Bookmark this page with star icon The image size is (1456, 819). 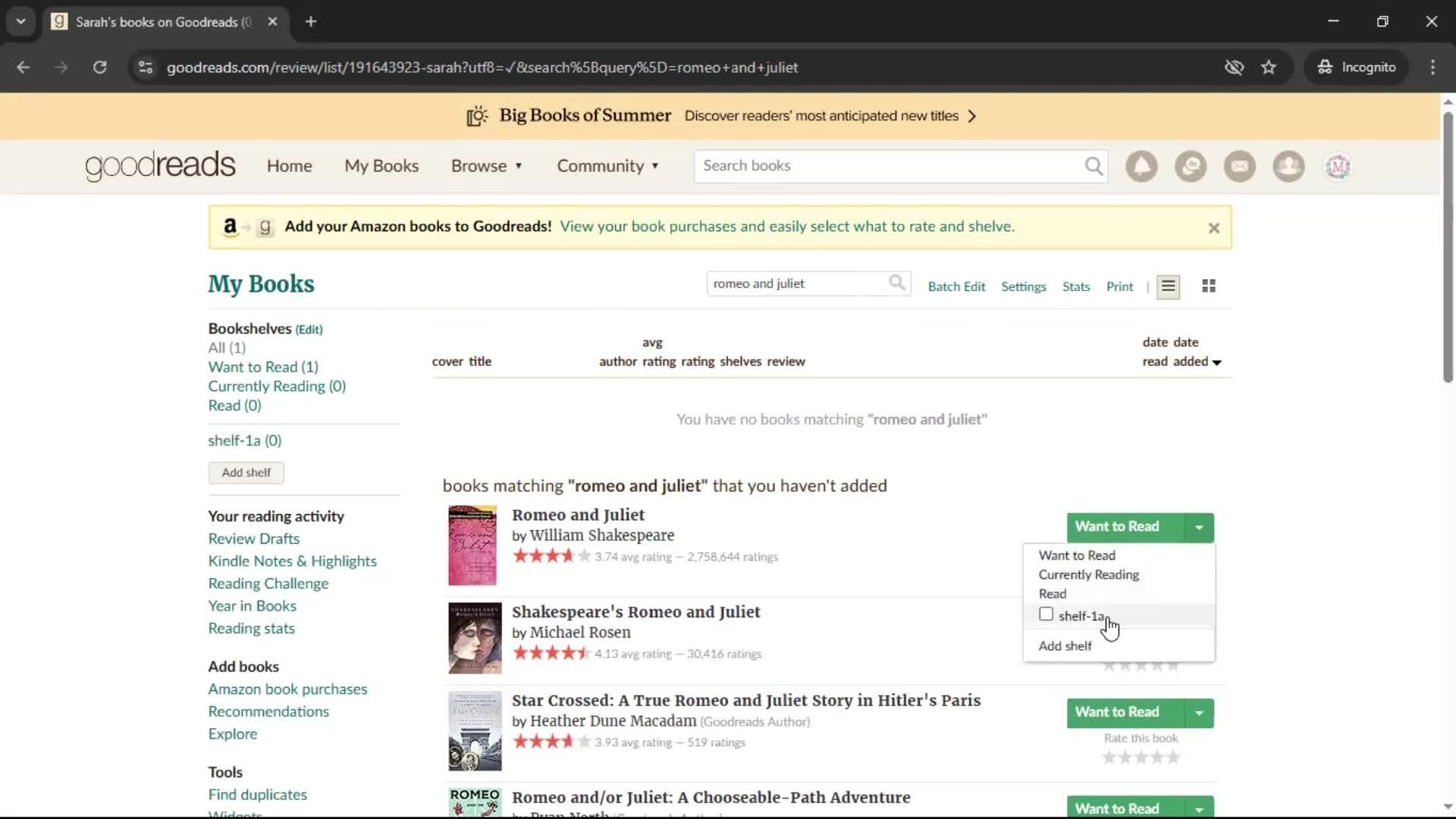point(1269,67)
